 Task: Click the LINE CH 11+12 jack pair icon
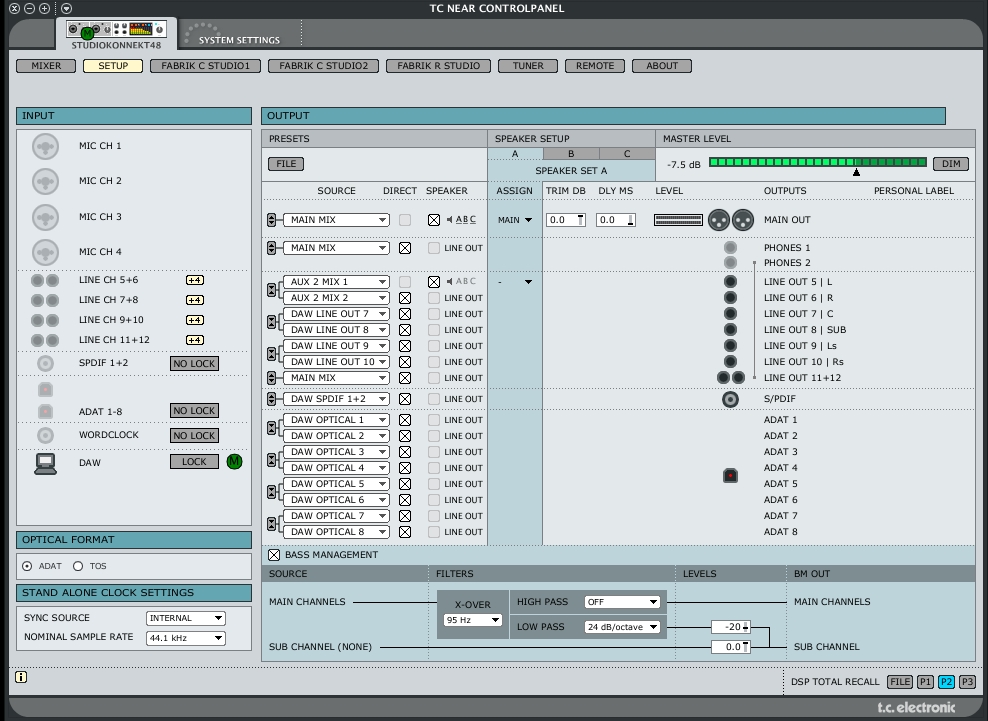pos(45,340)
